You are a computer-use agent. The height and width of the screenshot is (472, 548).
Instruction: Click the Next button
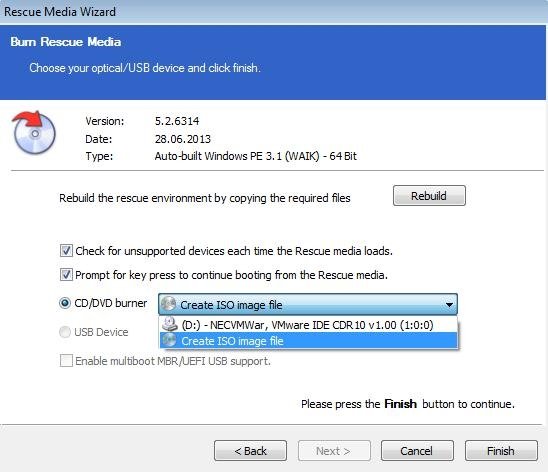coord(334,451)
